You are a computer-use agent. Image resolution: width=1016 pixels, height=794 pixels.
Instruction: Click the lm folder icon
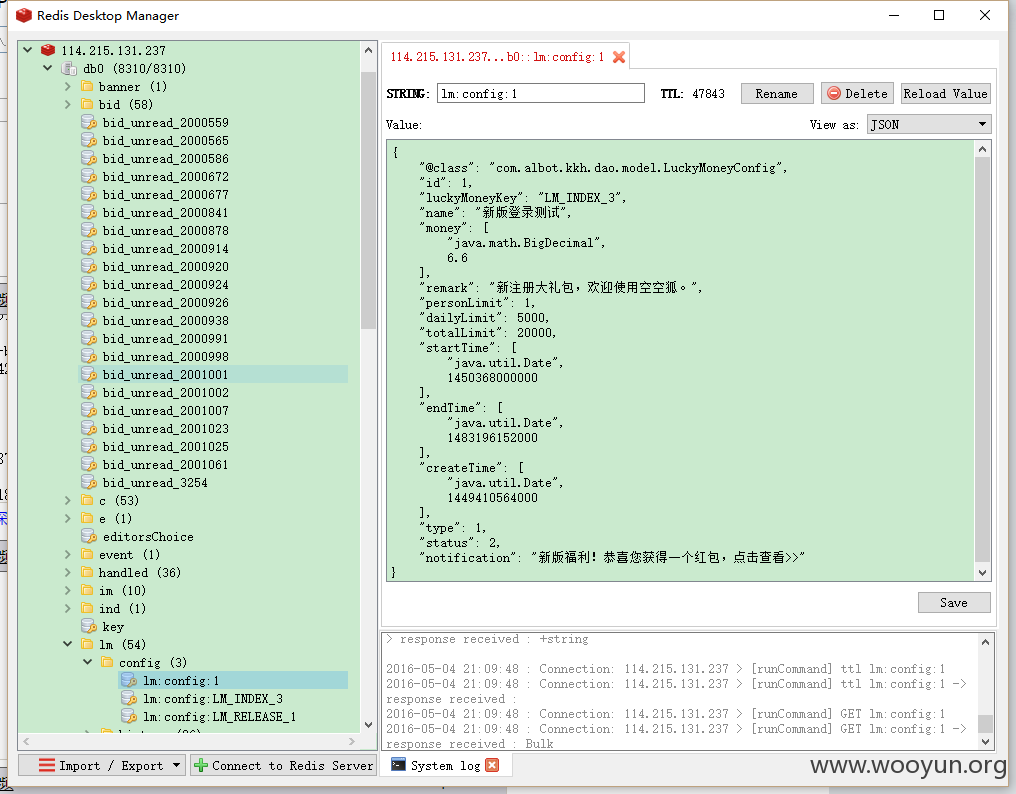(87, 644)
